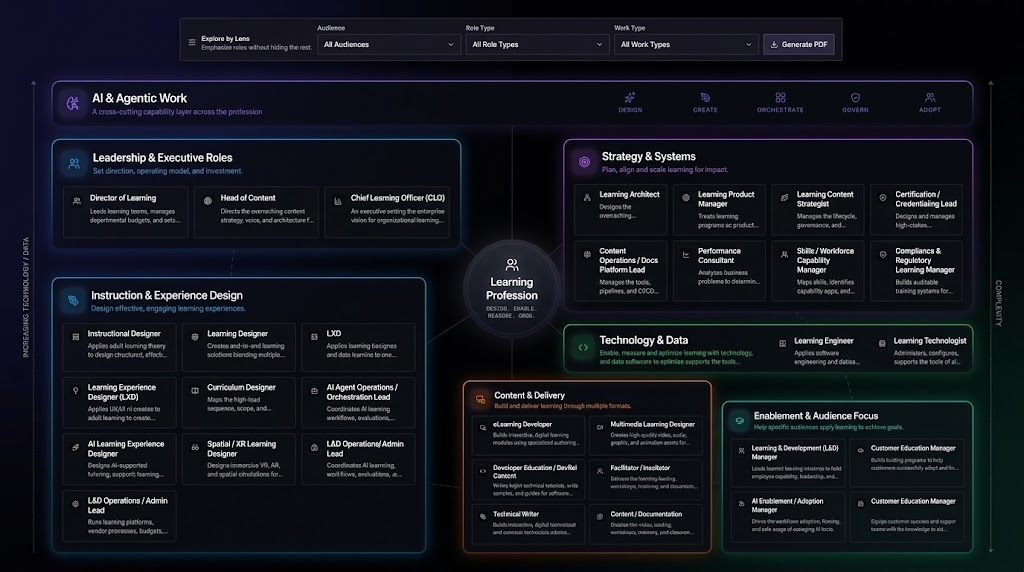
Task: Click the Leadership & Executive Roles icon
Action: pyautogui.click(x=74, y=163)
